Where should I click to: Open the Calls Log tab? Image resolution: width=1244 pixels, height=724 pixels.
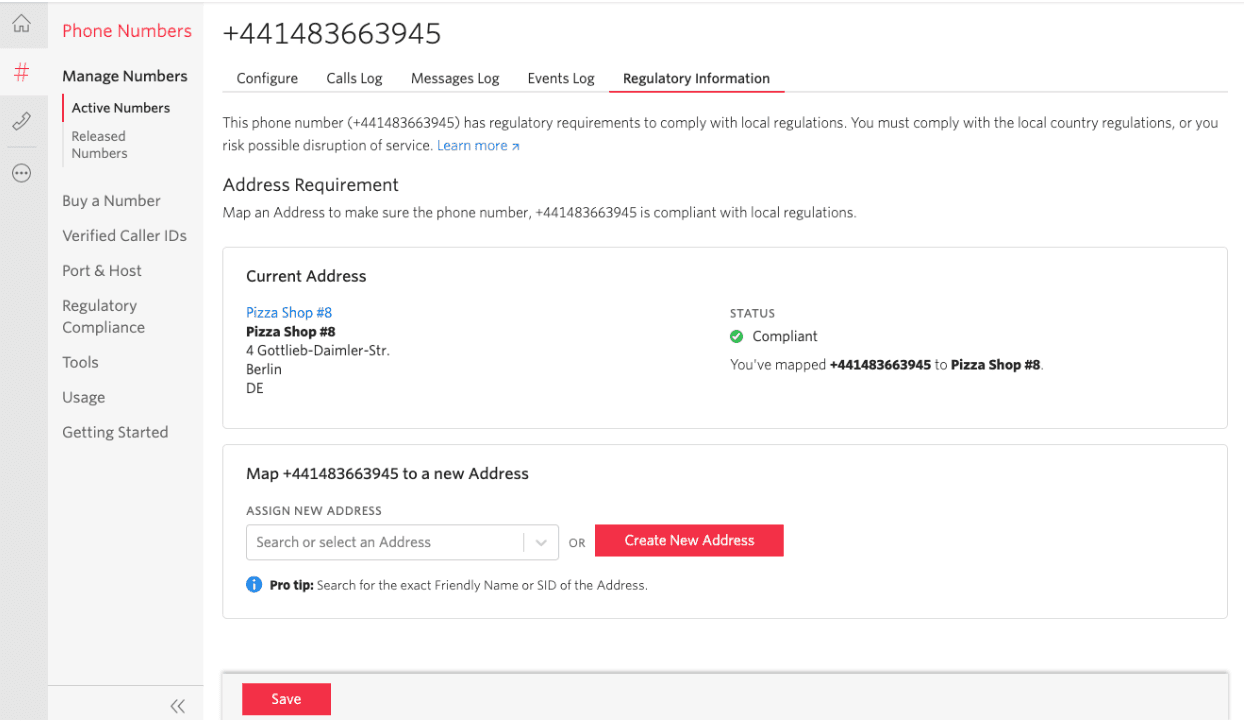354,78
